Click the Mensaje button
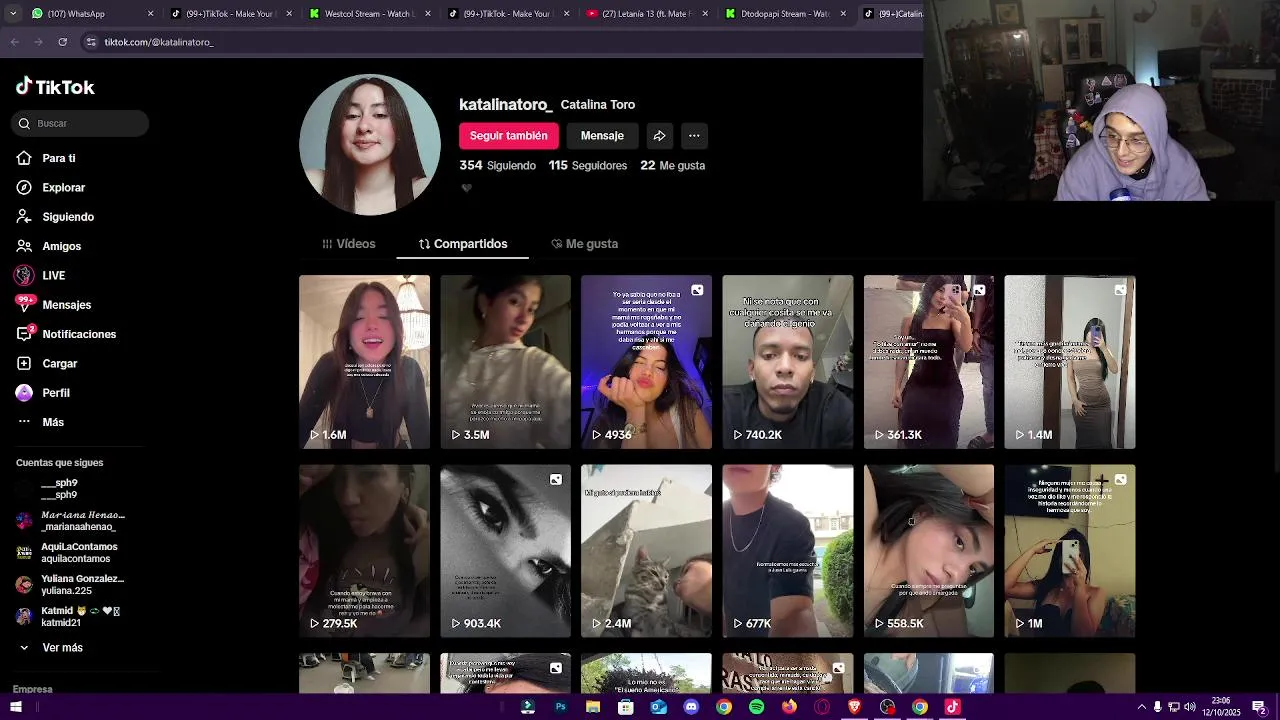Screen dimensions: 1280x720 point(602,136)
